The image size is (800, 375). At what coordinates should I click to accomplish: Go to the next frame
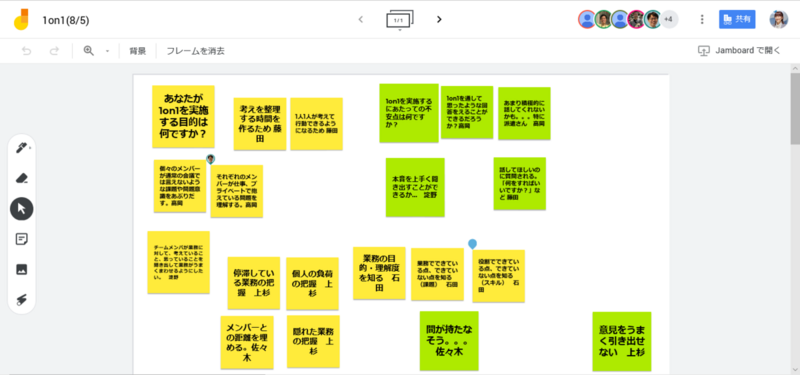tap(439, 19)
